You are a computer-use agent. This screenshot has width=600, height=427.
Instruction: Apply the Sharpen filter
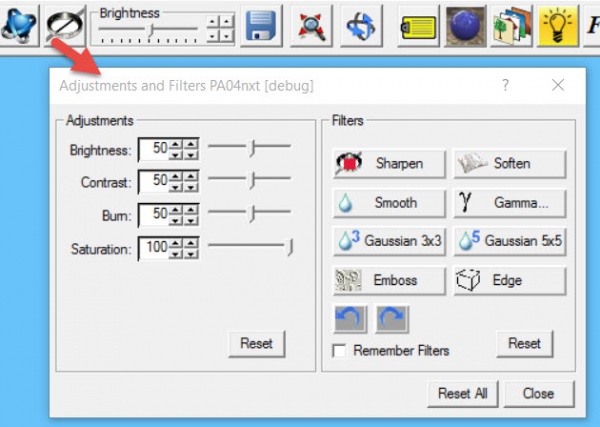pos(389,164)
